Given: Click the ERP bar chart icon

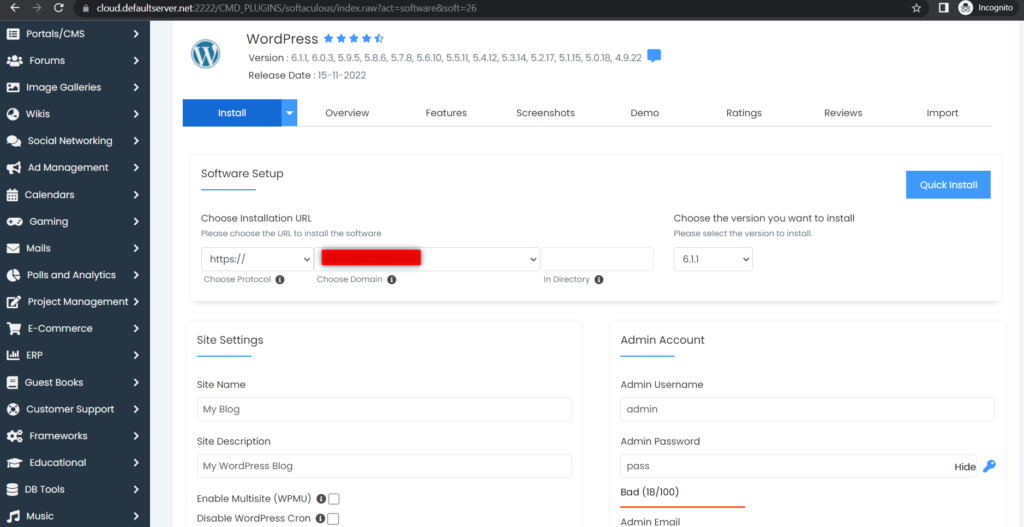Looking at the screenshot, I should [x=12, y=355].
